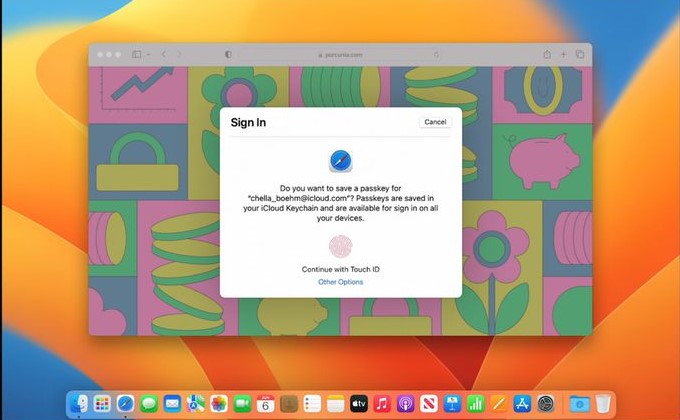Click the pink piggy bank illustration tile
680x420 pixels.
point(542,162)
